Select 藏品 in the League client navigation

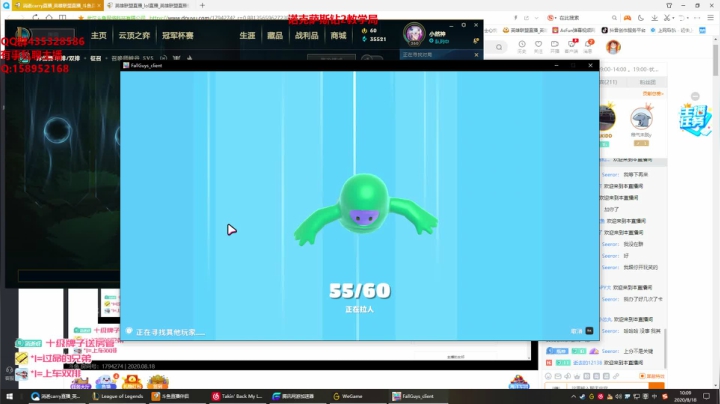click(275, 35)
